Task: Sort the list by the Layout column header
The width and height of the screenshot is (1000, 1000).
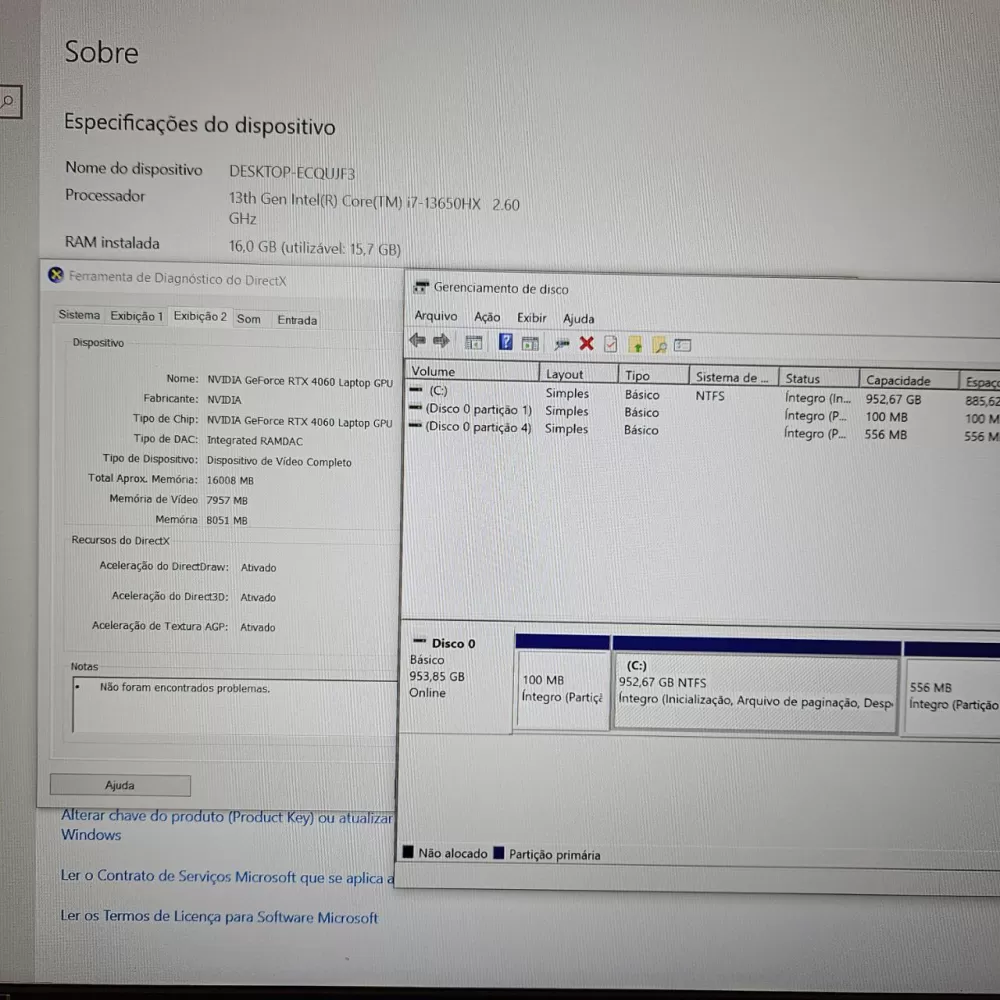Action: tap(578, 374)
